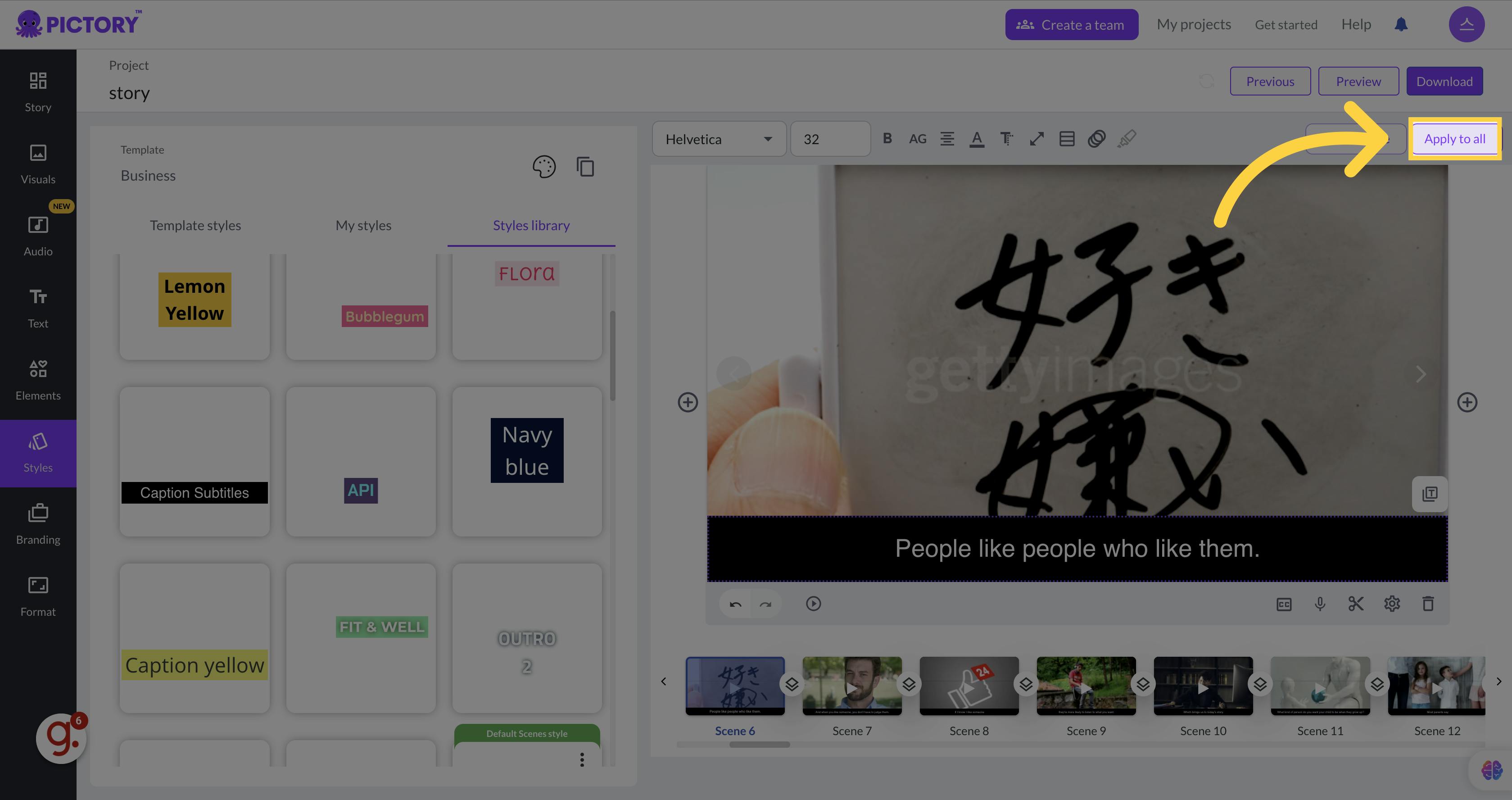Select Scene 7 thumbnail
1512x800 pixels.
coord(851,686)
